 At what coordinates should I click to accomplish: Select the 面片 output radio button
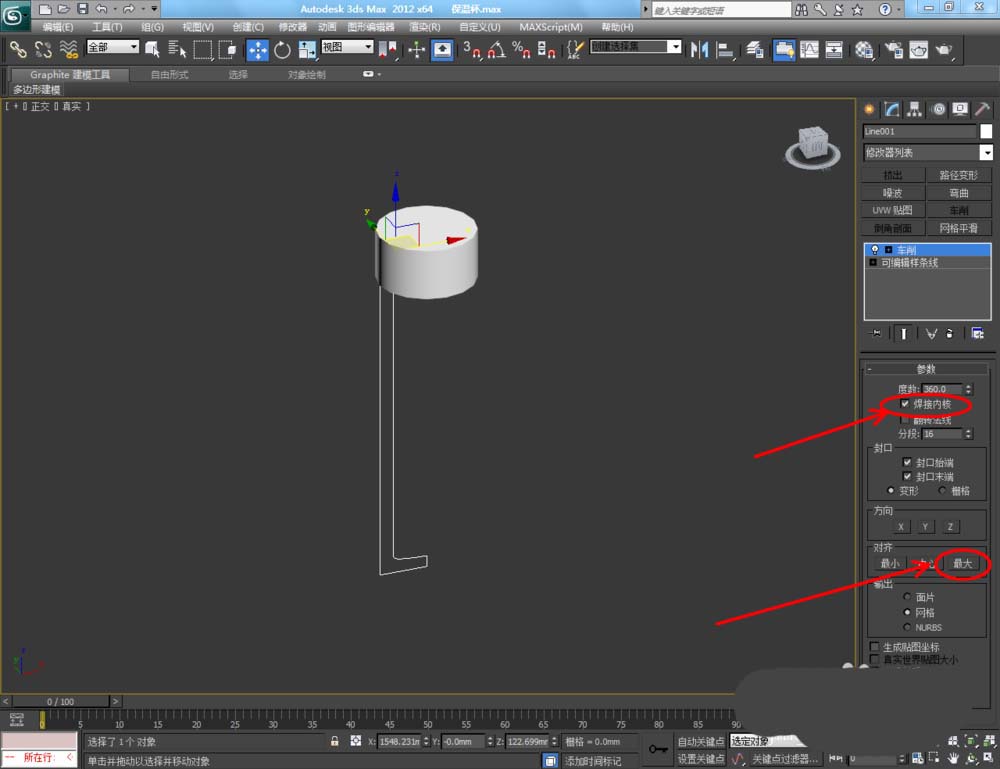pyautogui.click(x=907, y=597)
